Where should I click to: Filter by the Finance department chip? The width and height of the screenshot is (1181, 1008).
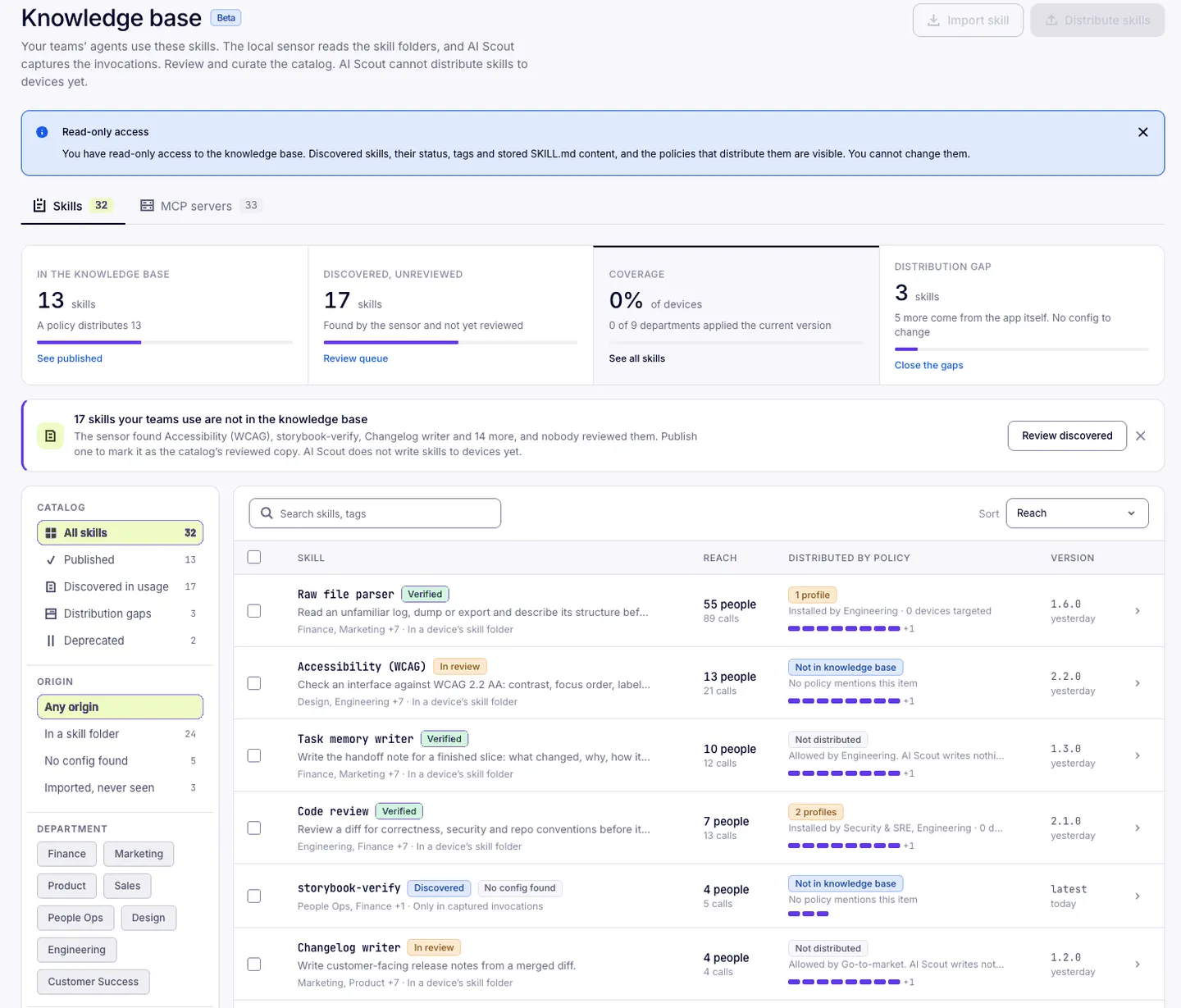(66, 854)
